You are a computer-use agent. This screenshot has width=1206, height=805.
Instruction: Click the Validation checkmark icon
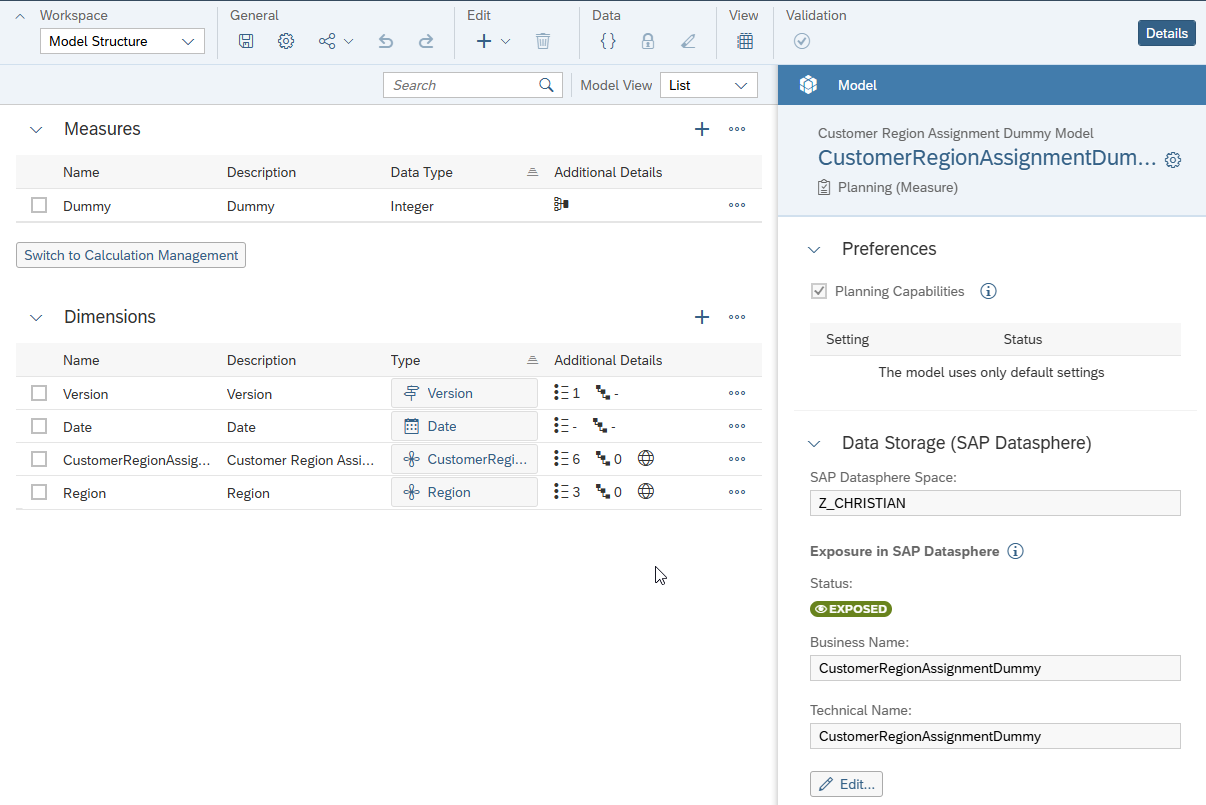[802, 41]
